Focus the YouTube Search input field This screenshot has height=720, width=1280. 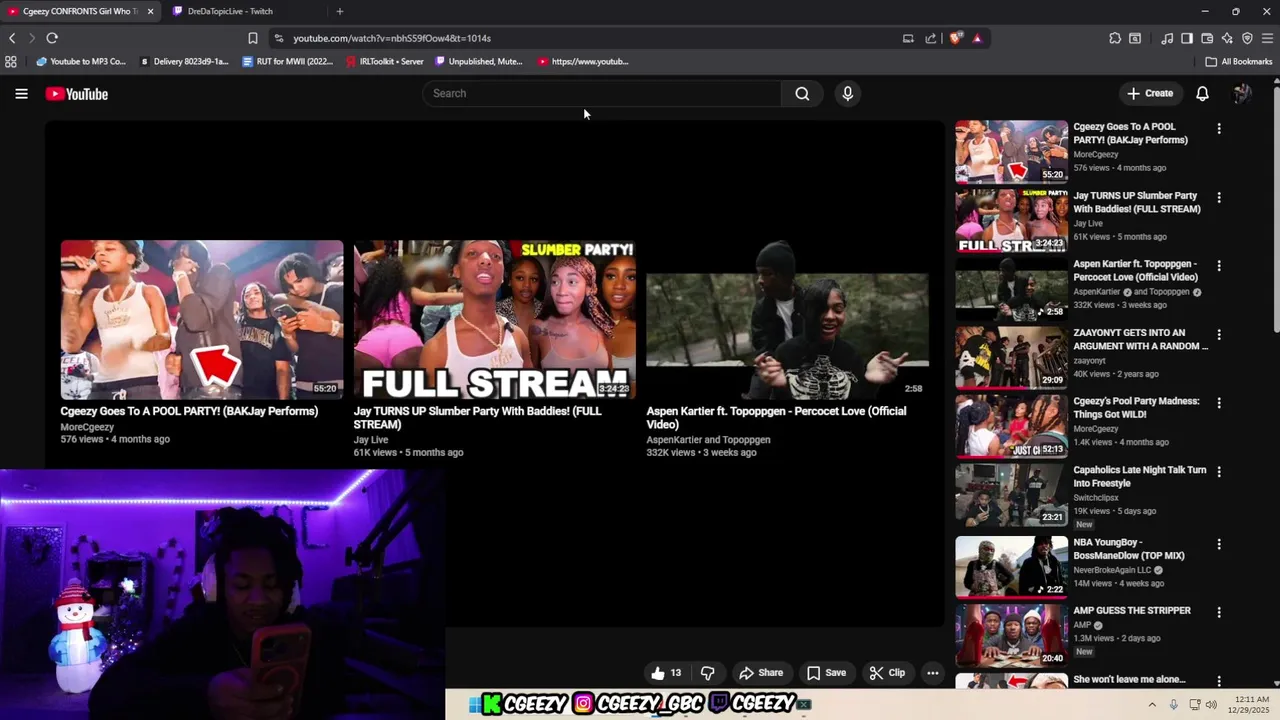tap(603, 93)
